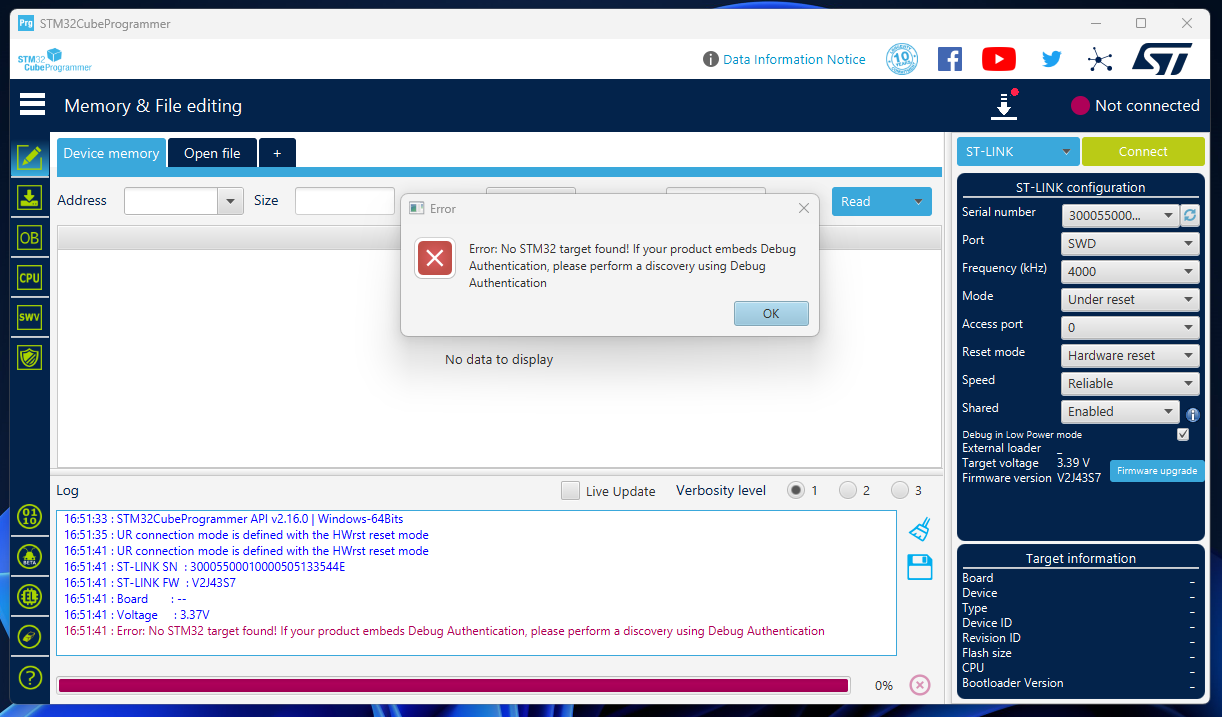Refresh the ST-LINK serial number list
Viewport: 1222px width, 717px height.
(1189, 214)
